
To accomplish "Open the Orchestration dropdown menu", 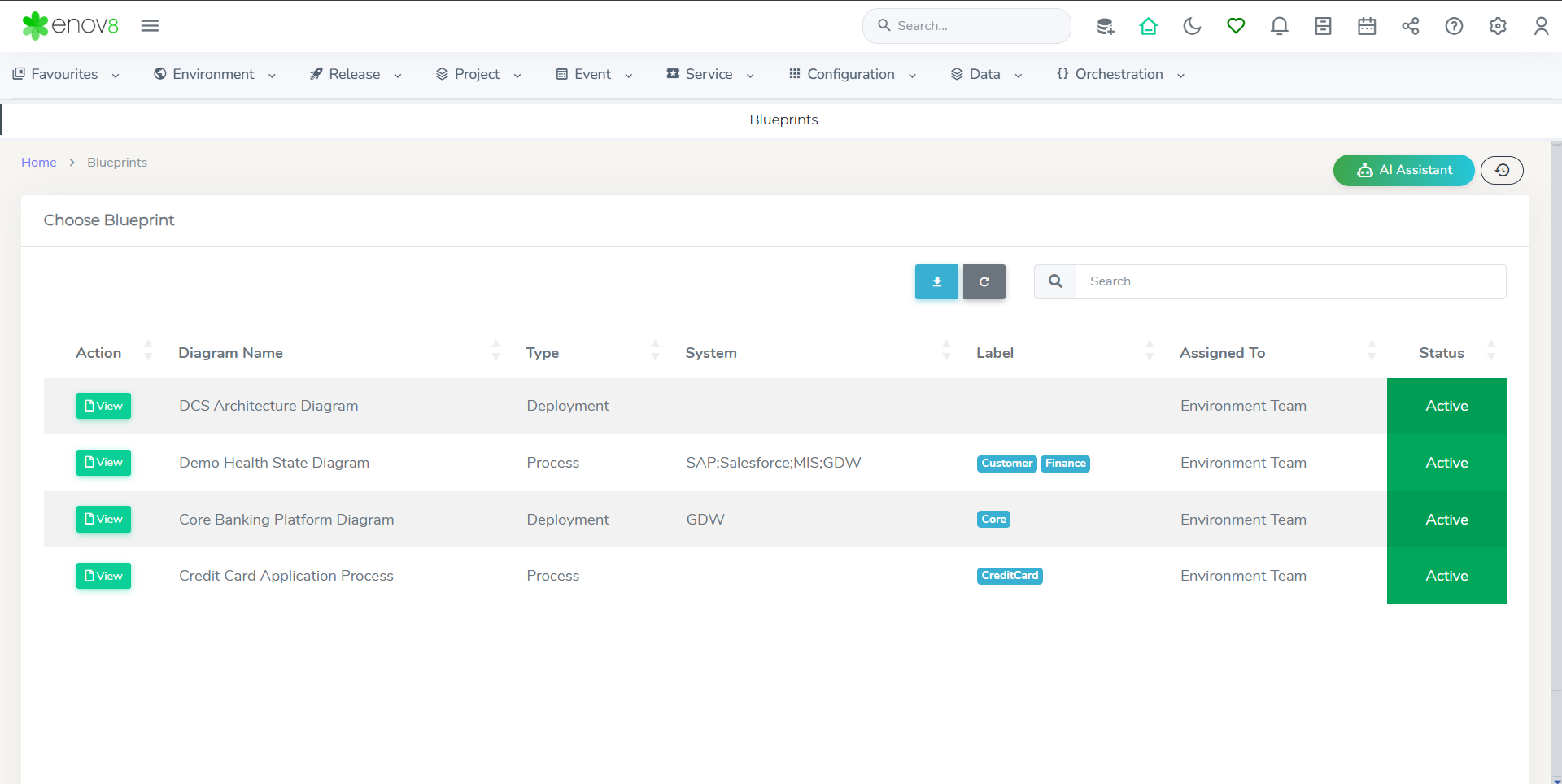I will coord(1120,74).
